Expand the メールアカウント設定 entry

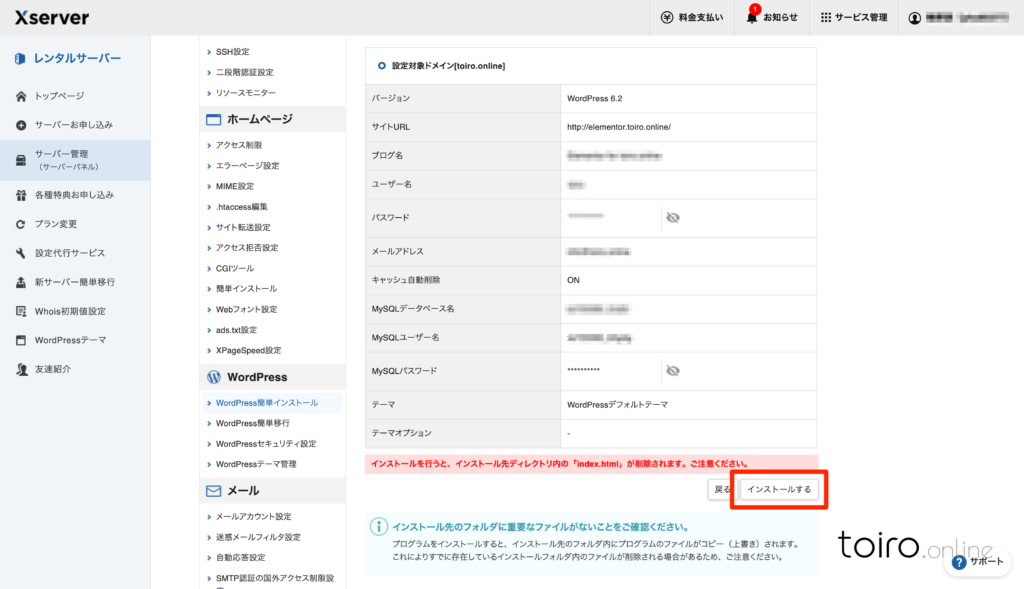(x=253, y=516)
